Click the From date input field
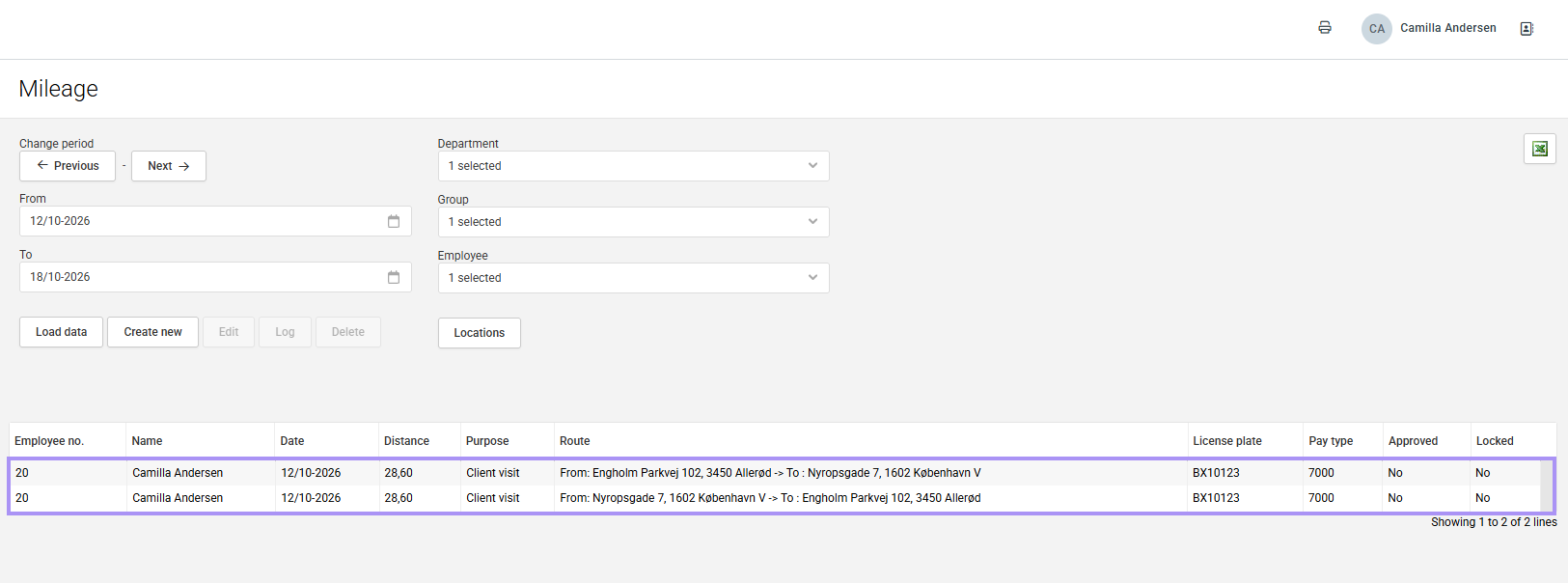 tap(215, 221)
